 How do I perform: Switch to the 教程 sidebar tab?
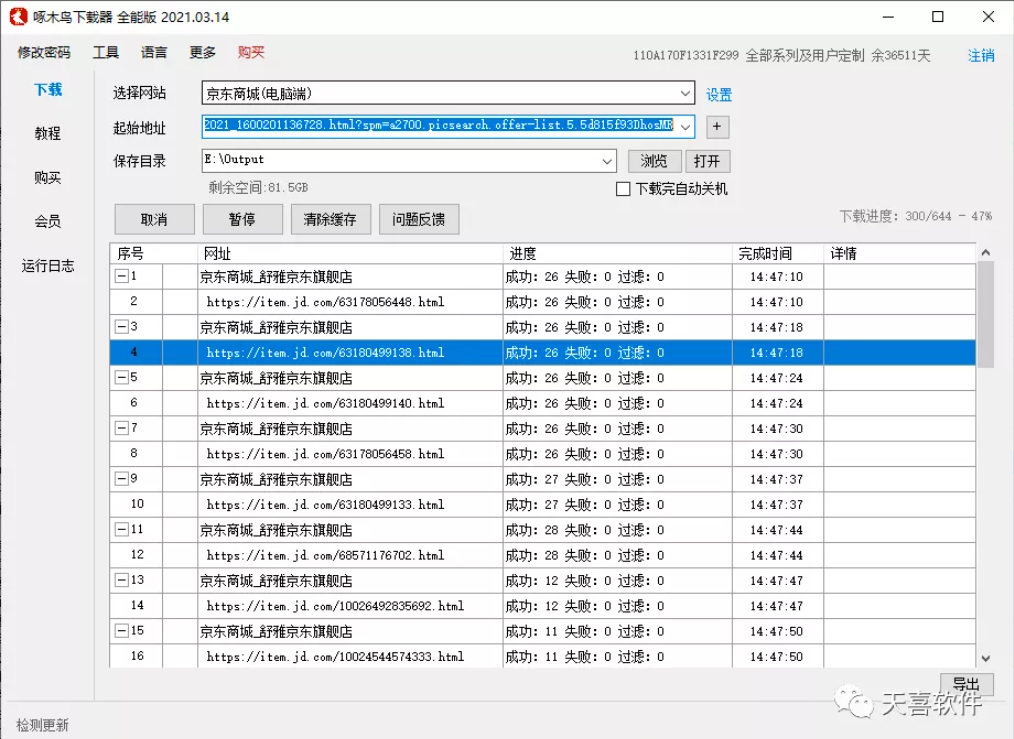coord(48,133)
